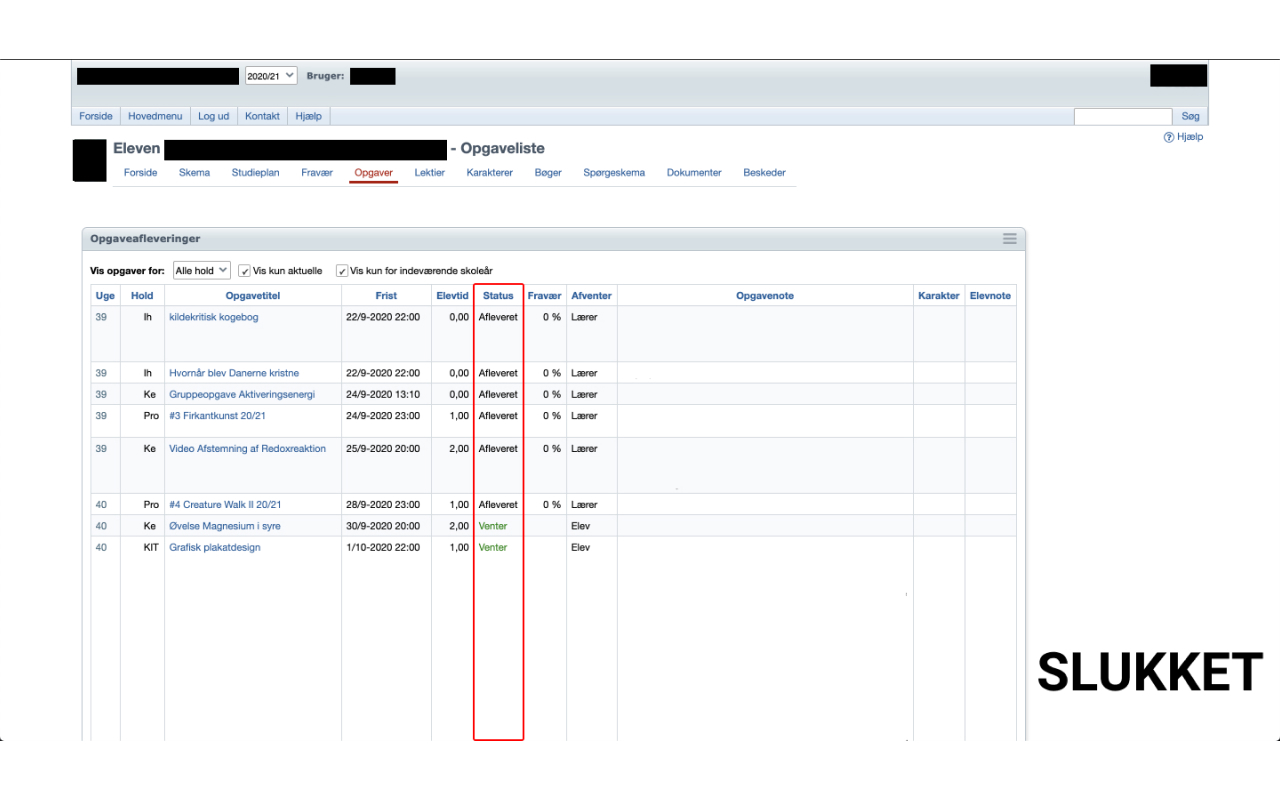Open Video Afstemning af Redoxreaktion assignment
Viewport: 1280px width, 800px height.
coord(247,449)
